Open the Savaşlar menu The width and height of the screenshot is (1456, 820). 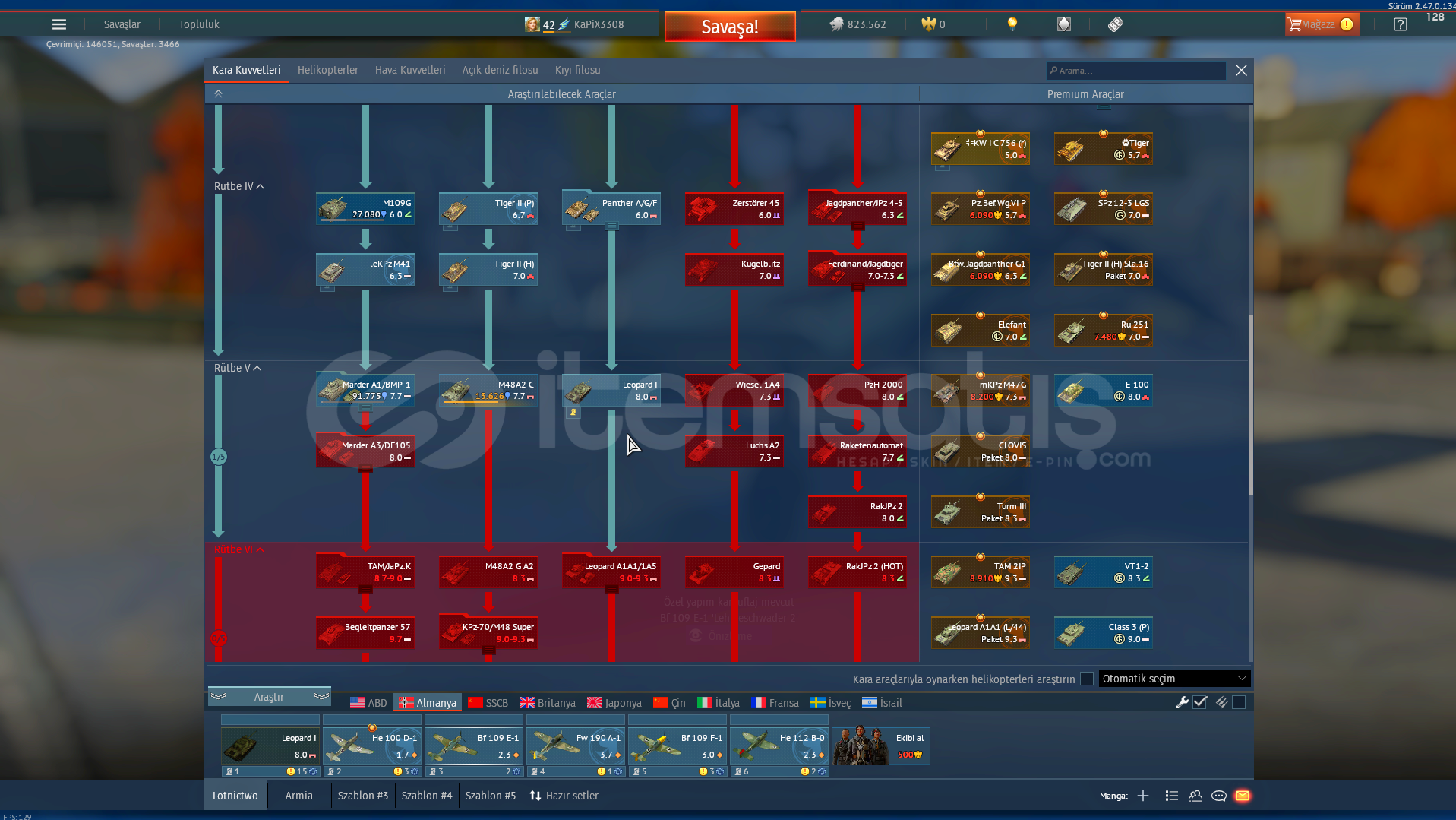(122, 24)
